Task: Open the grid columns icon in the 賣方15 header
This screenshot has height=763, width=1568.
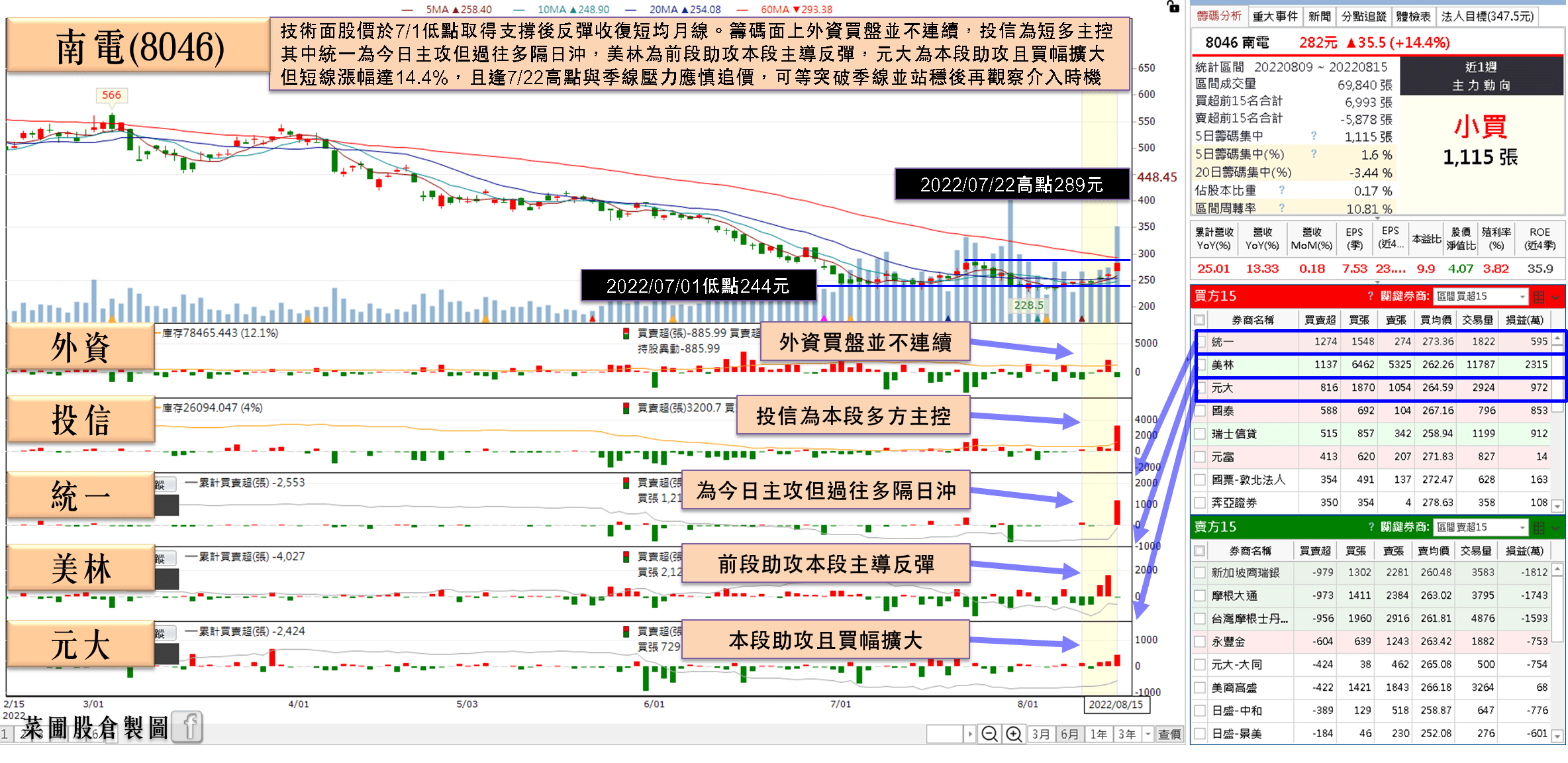Action: (x=1538, y=527)
